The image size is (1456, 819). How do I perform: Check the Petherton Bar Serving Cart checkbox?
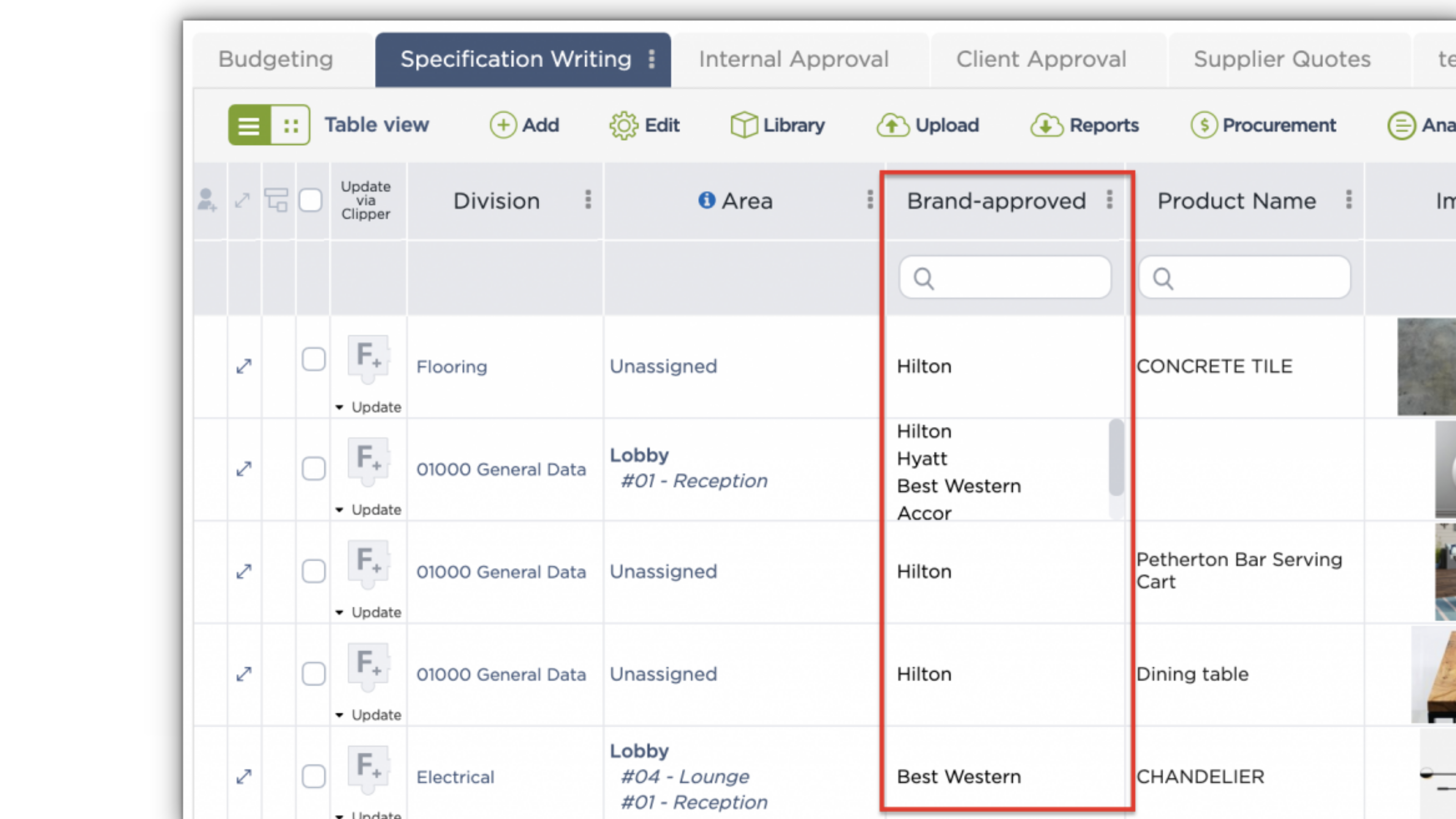(314, 571)
